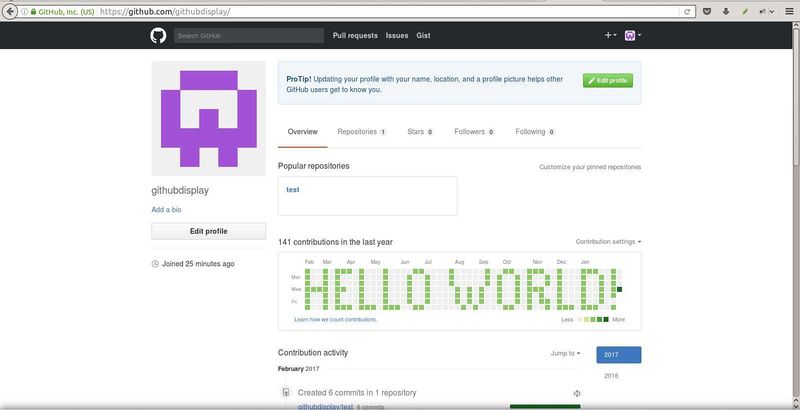Image resolution: width=800 pixels, height=410 pixels.
Task: Click the scrollbar up arrow
Action: pos(795,23)
